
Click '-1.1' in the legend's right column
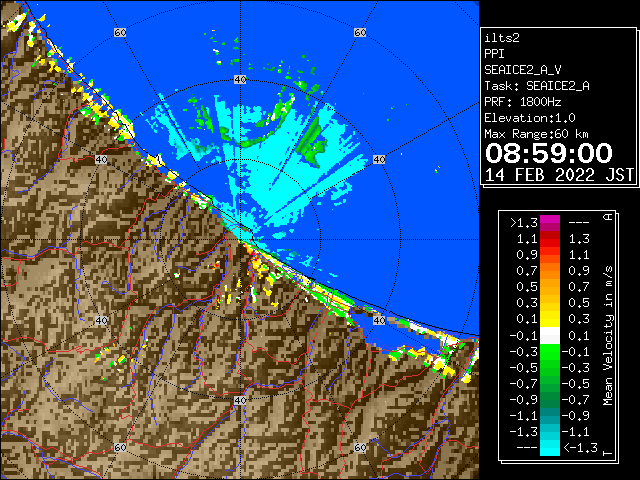coord(576,431)
